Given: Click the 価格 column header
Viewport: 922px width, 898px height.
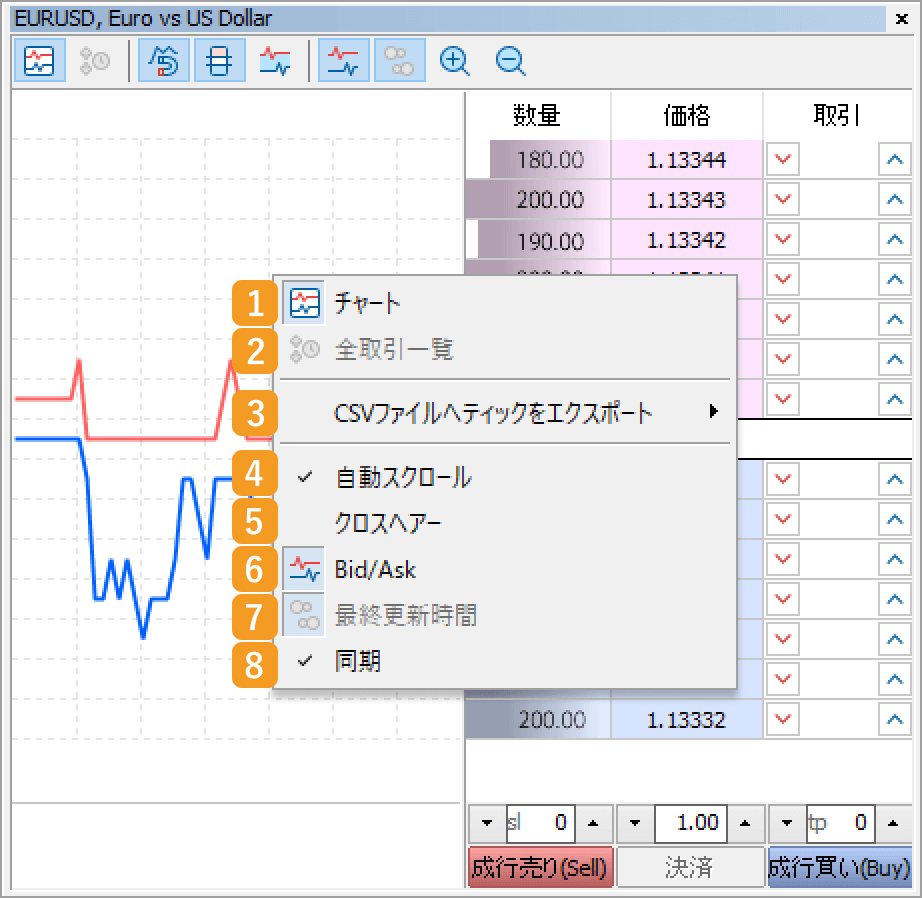Looking at the screenshot, I should pos(687,115).
